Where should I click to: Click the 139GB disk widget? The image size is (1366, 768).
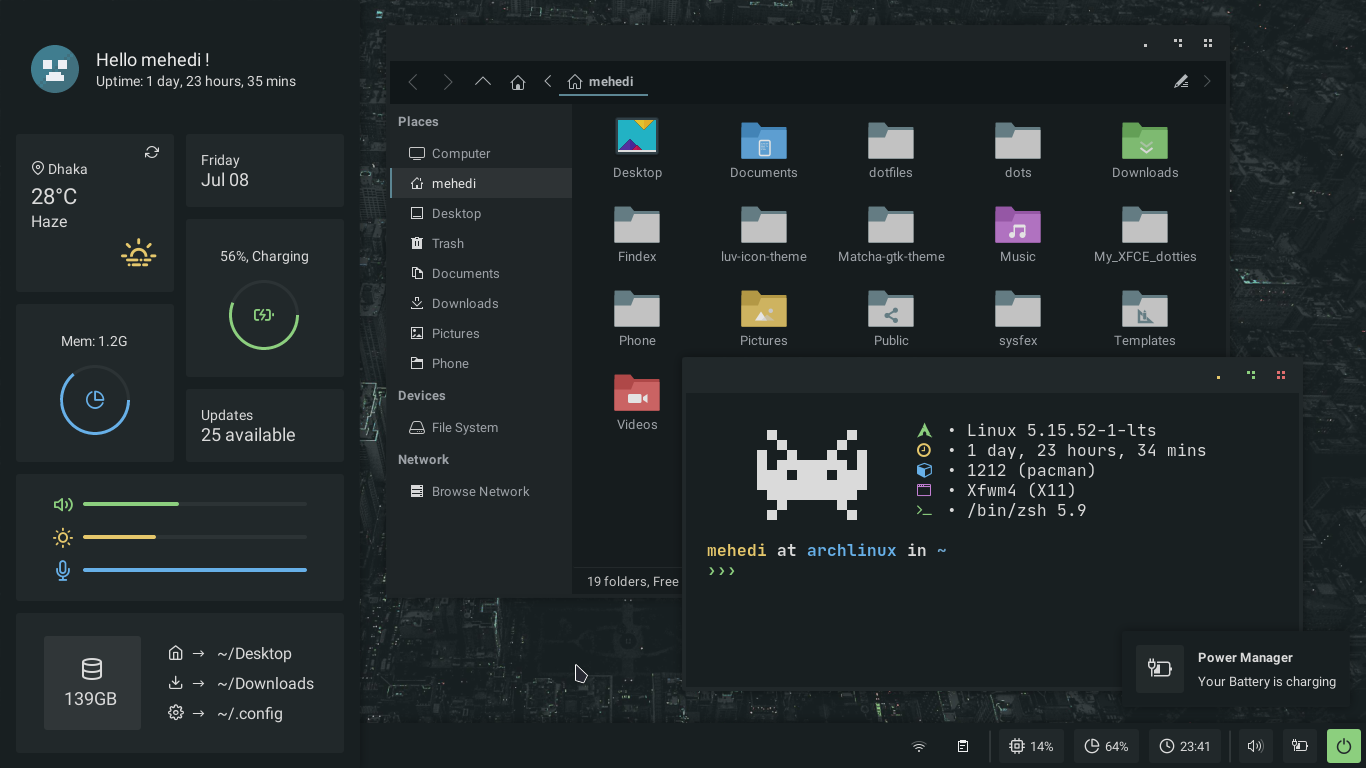click(91, 682)
